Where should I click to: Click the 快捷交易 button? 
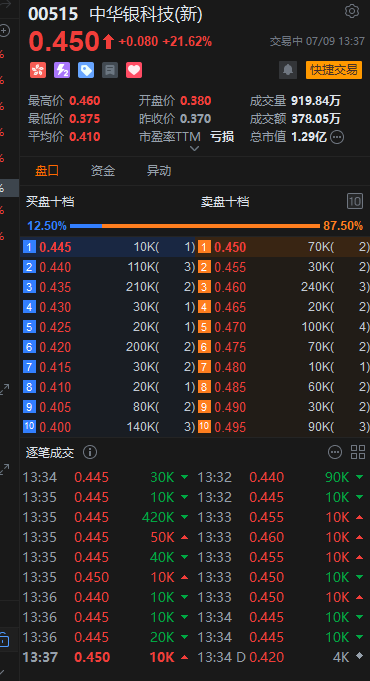(334, 70)
